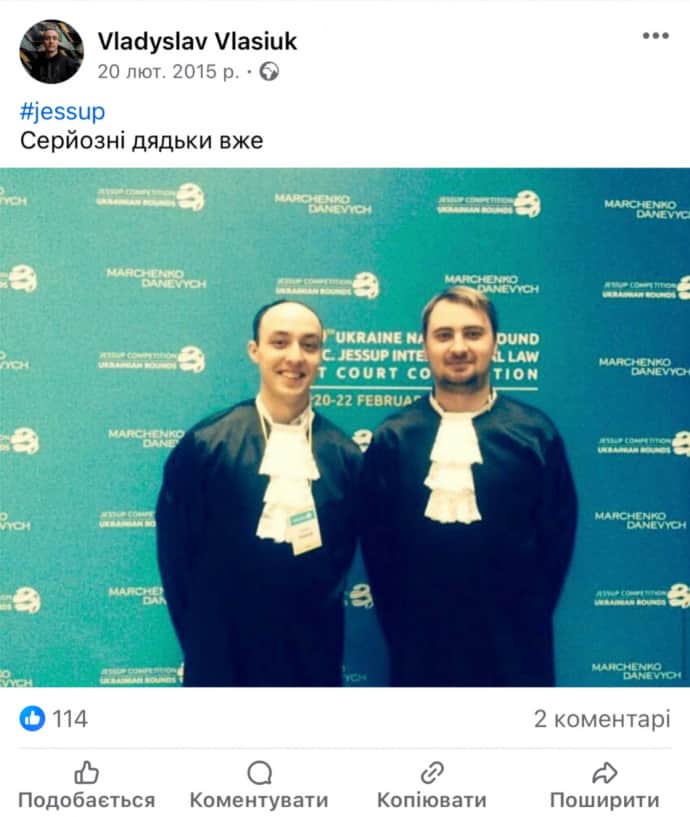Open the Vladyslav Vlasiuk profile name
The width and height of the screenshot is (690, 817).
(x=197, y=41)
